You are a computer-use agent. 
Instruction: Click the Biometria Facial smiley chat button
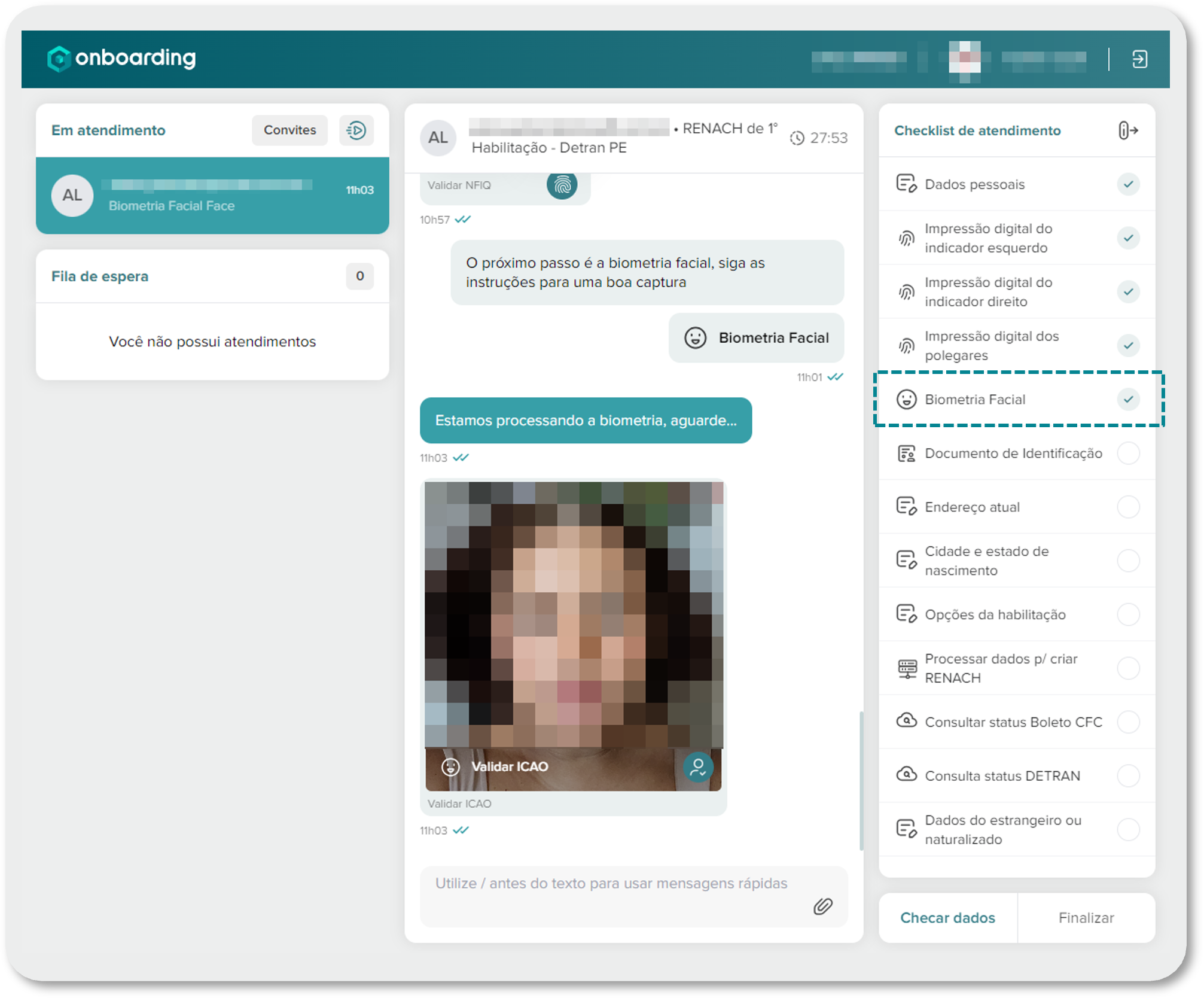pyautogui.click(x=756, y=337)
